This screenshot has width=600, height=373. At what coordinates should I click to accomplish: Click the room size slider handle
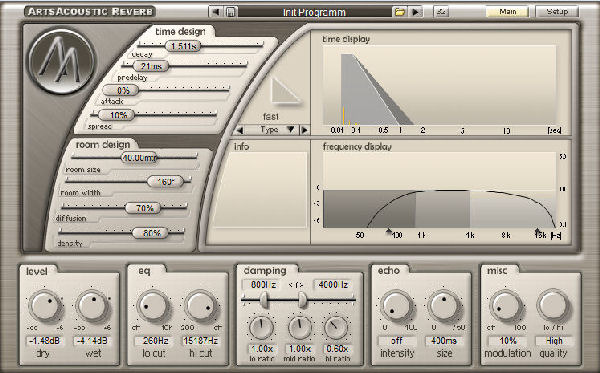pyautogui.click(x=139, y=158)
